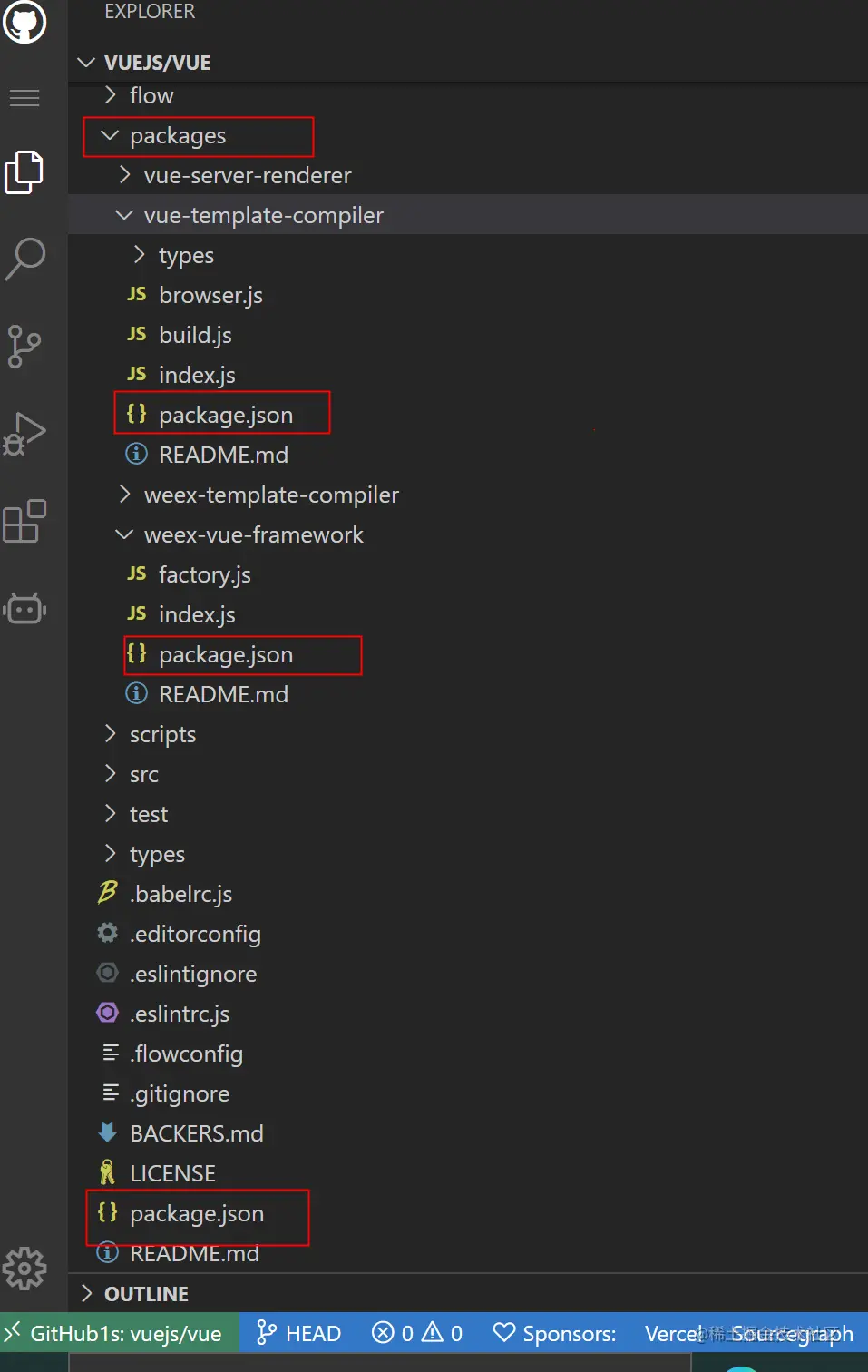
Task: Open root-level package.json file
Action: pyautogui.click(x=468, y=1213)
